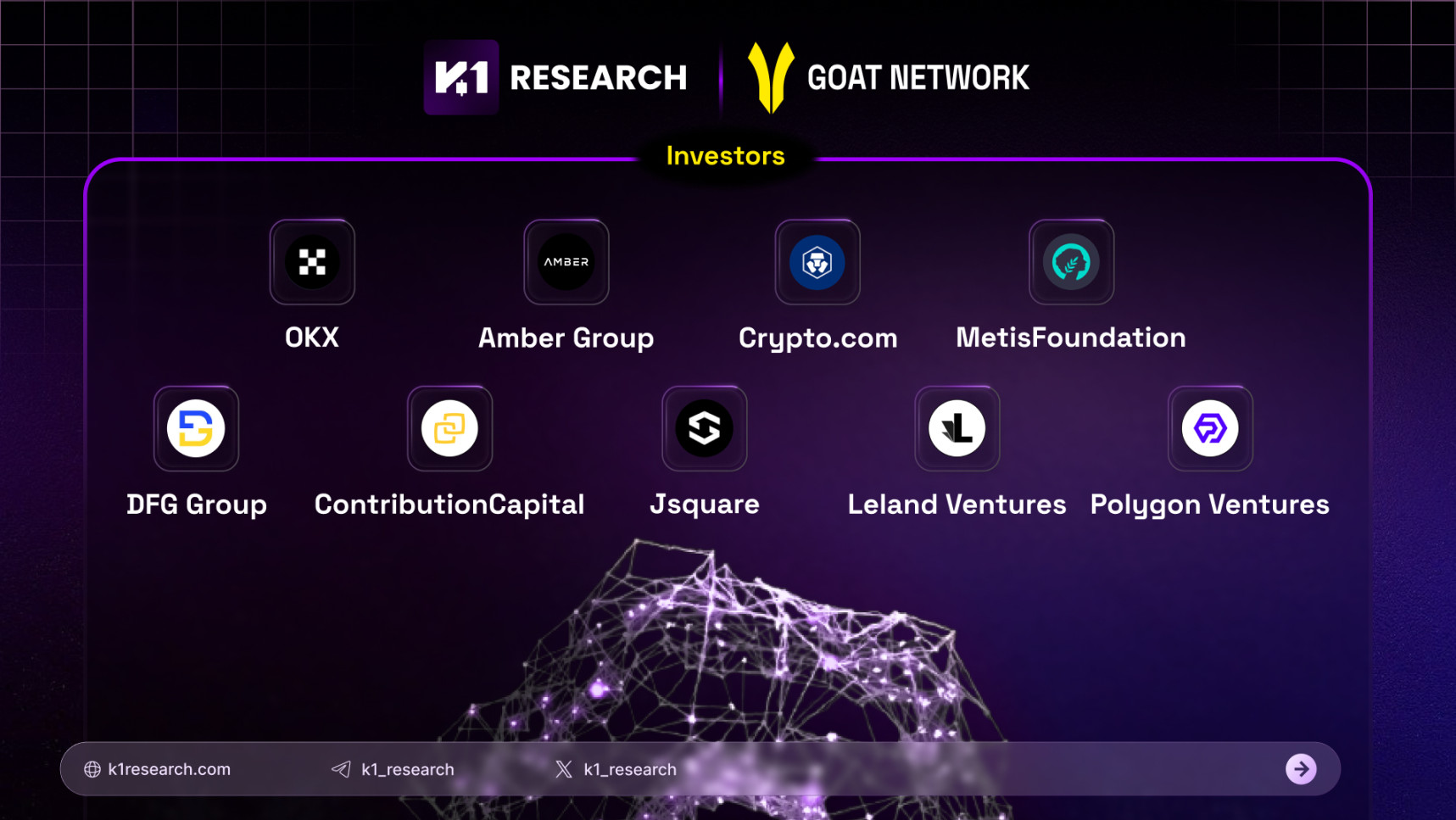The image size is (1456, 820).
Task: Click the Crypto.com logo icon
Action: 817,262
